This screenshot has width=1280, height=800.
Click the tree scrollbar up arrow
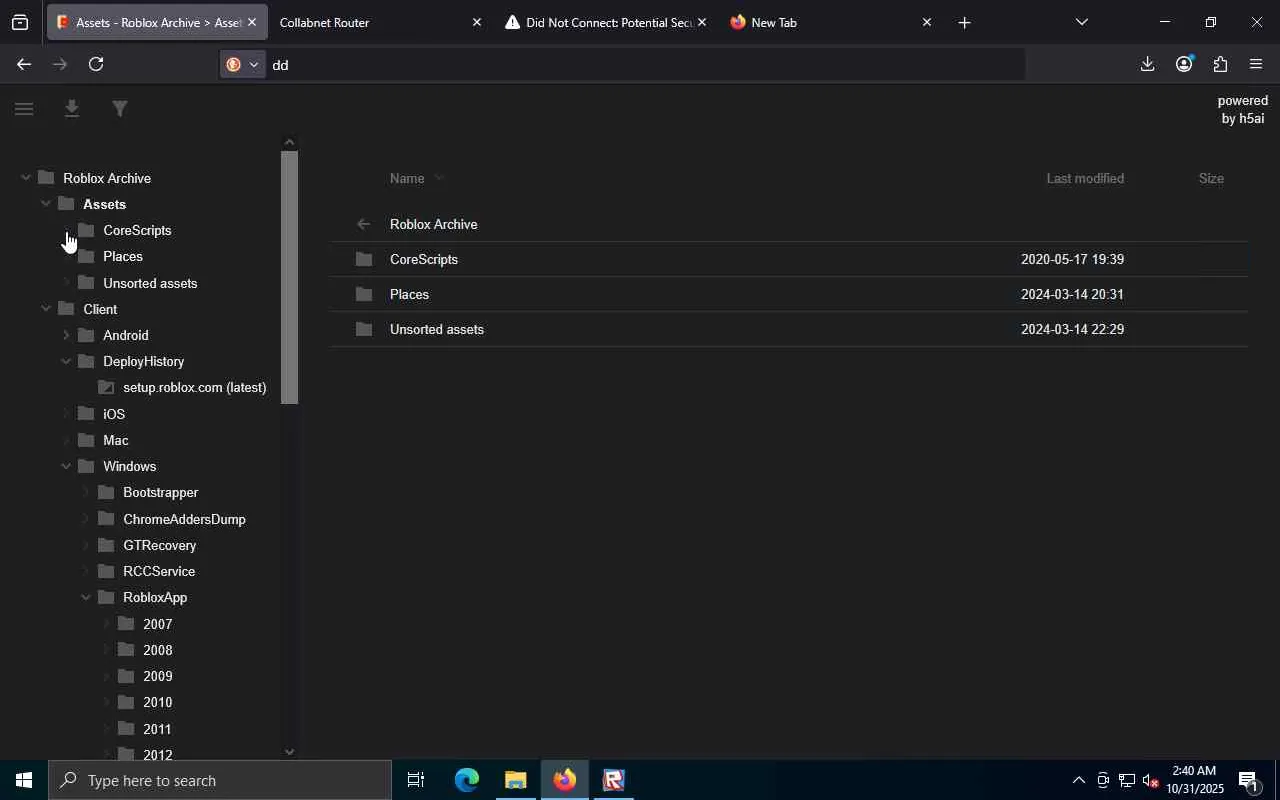point(289,142)
